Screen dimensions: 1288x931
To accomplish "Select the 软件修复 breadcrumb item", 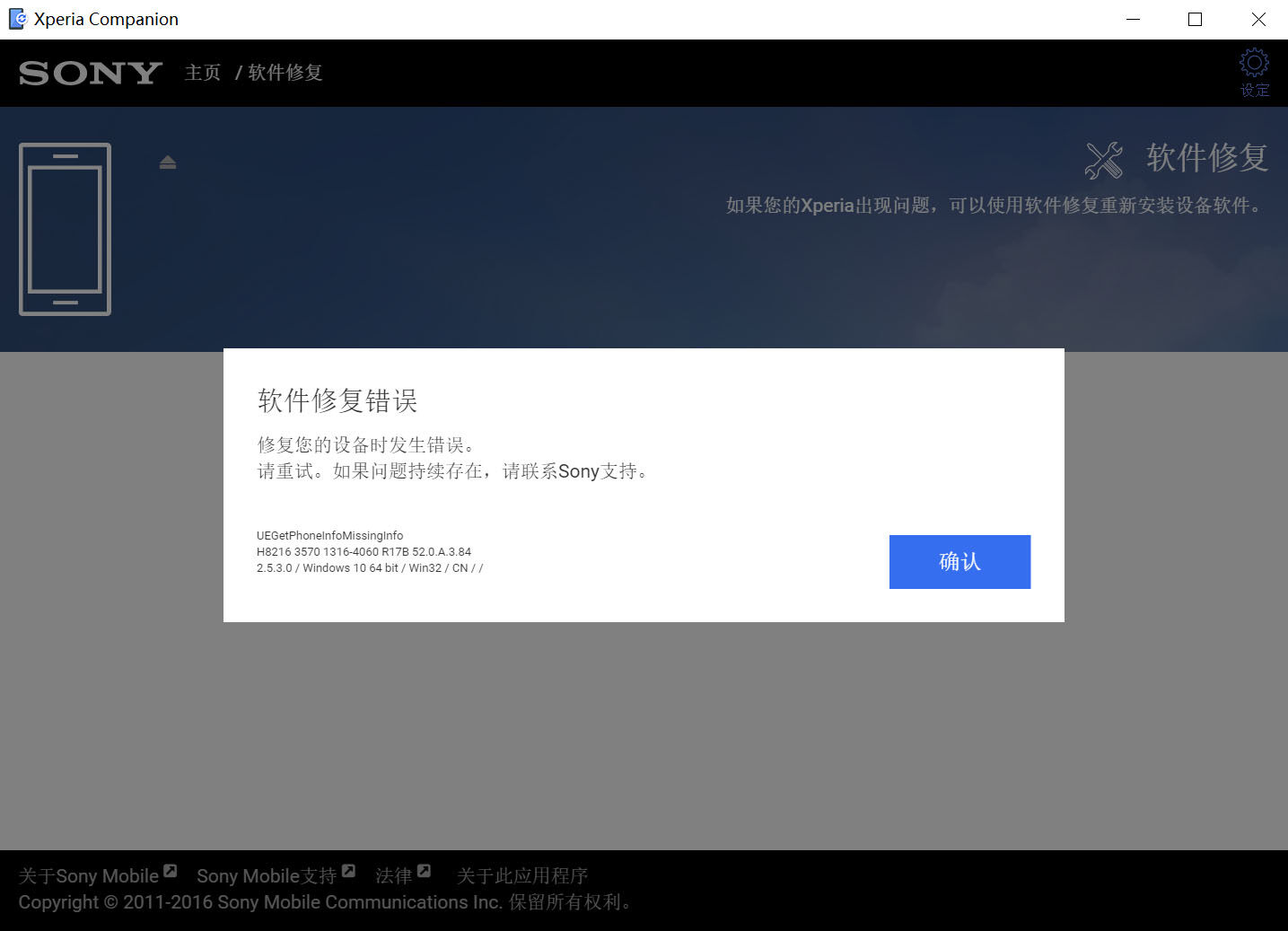I will click(285, 73).
